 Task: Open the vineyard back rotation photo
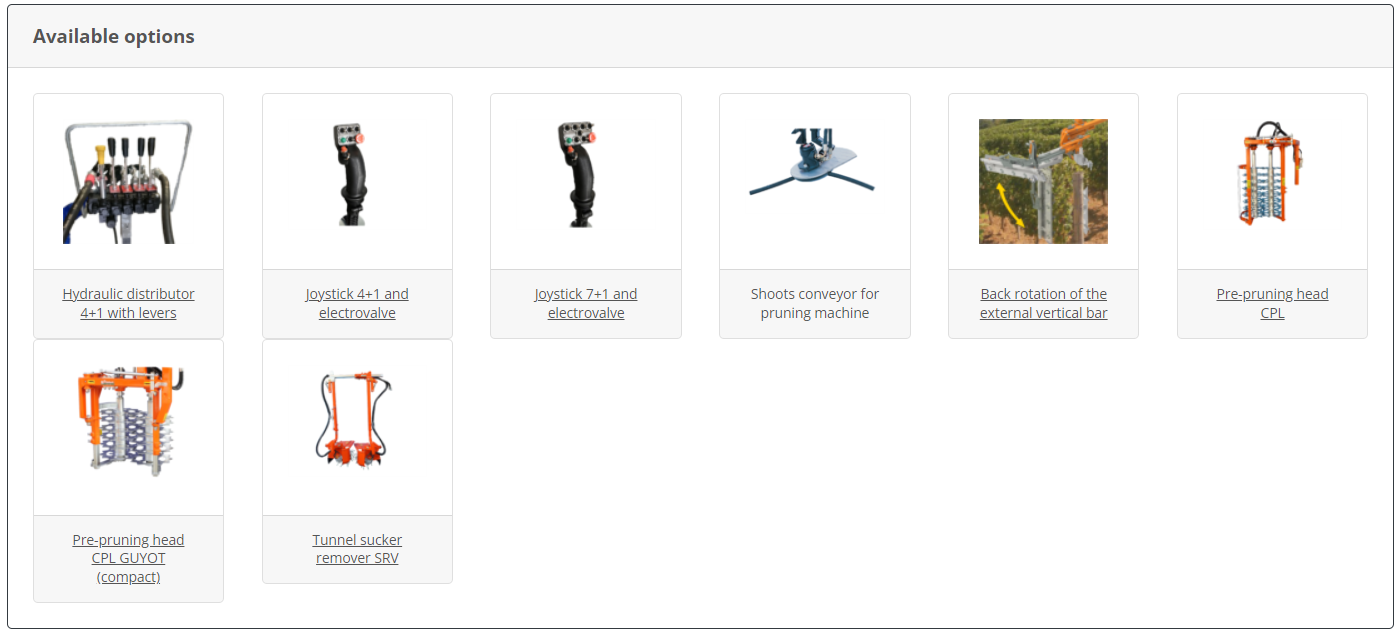[x=1043, y=181]
